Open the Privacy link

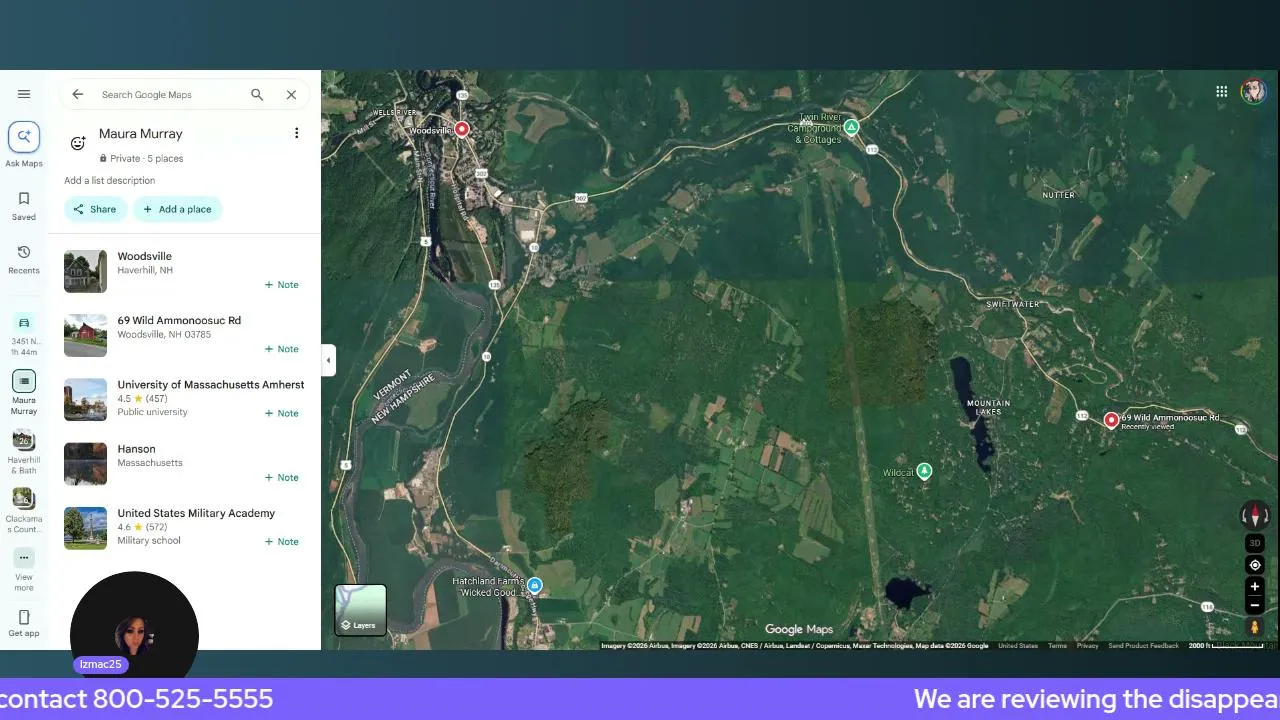tap(1087, 646)
